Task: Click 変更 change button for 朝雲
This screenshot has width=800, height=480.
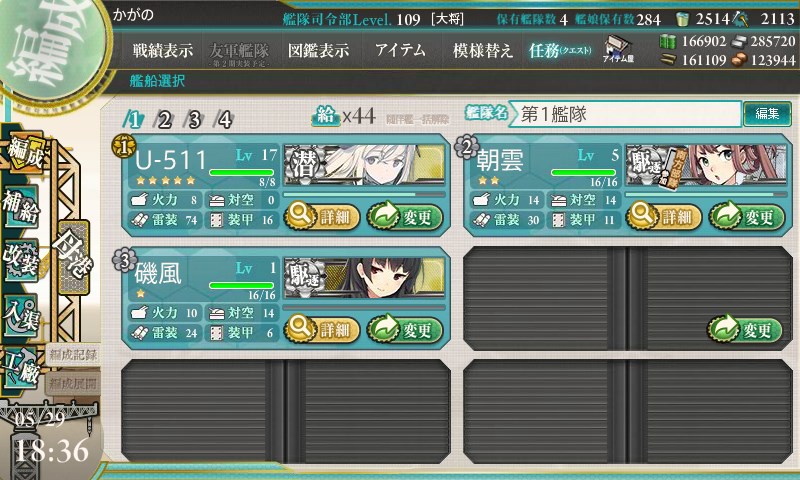Action: click(747, 216)
